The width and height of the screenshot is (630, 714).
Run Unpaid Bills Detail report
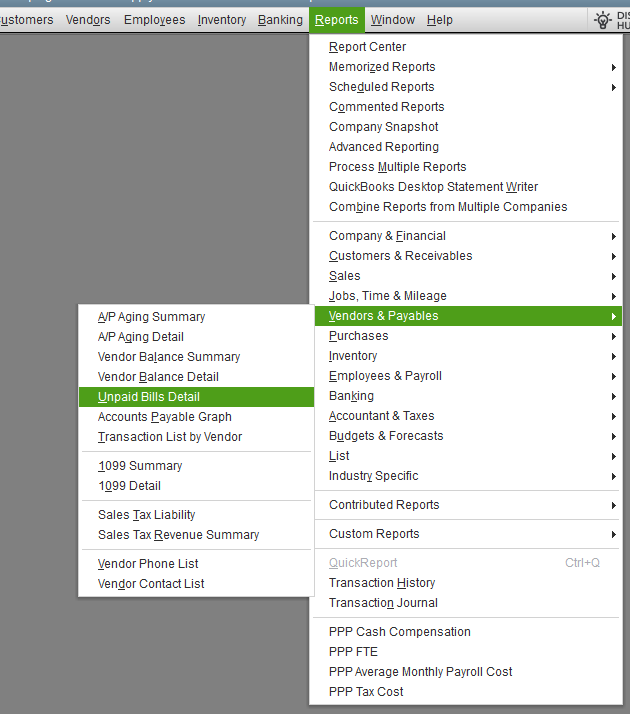(196, 397)
